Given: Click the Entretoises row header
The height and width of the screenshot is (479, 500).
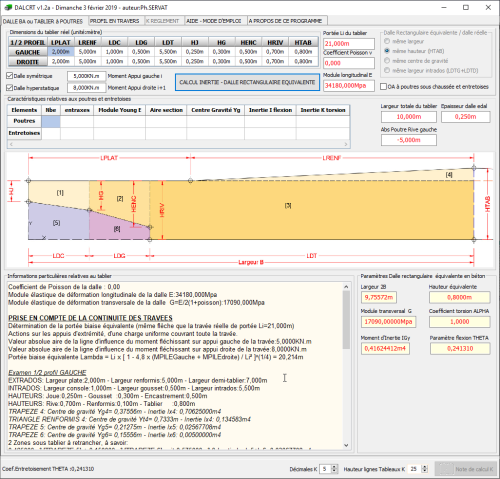Looking at the screenshot, I should tap(24, 133).
